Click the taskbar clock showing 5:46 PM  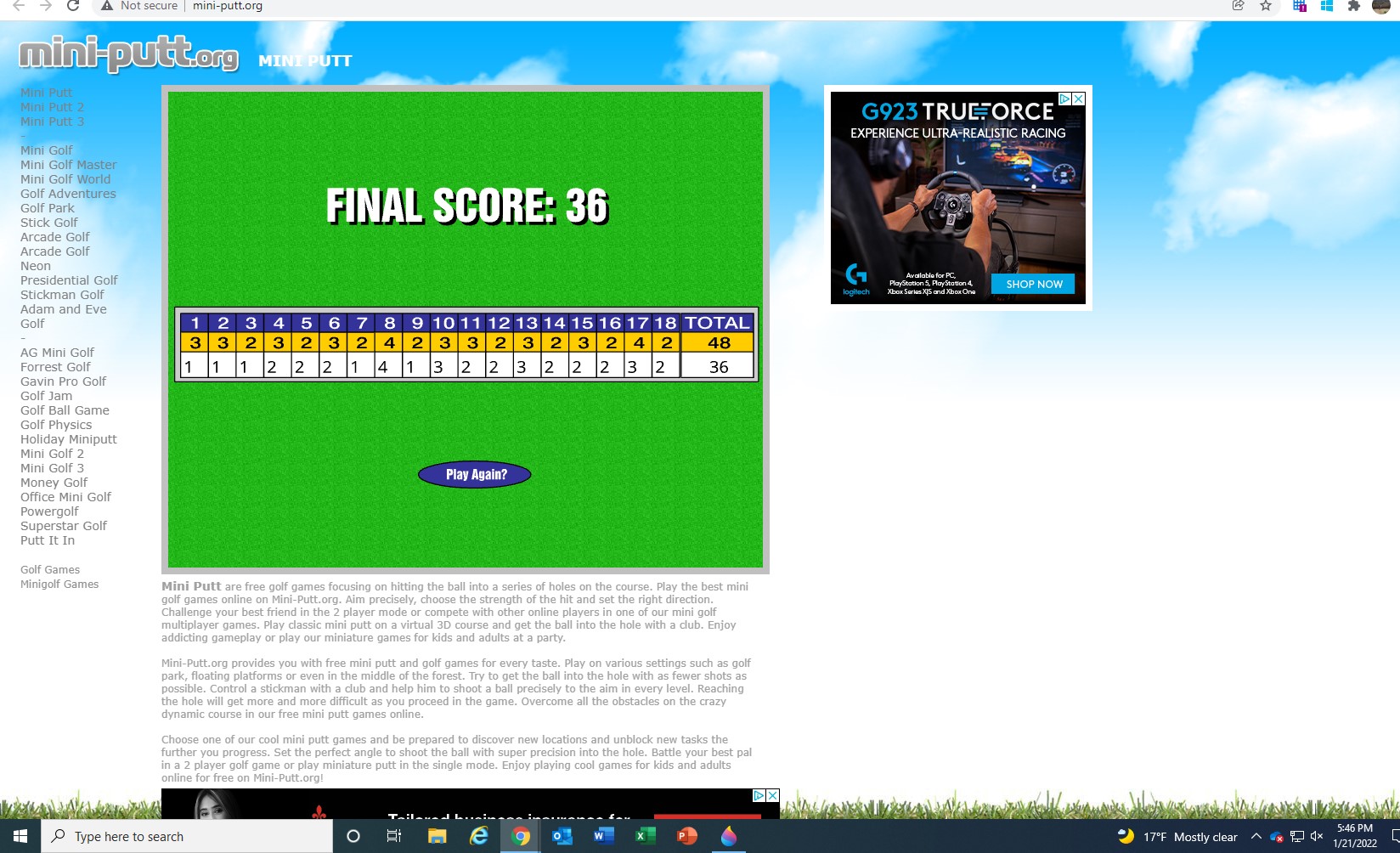click(x=1355, y=836)
